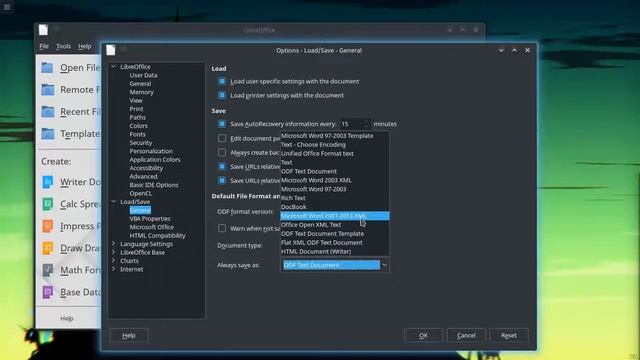640x360 pixels.
Task: Select HTML Compatibility tree item
Action: coord(157,235)
